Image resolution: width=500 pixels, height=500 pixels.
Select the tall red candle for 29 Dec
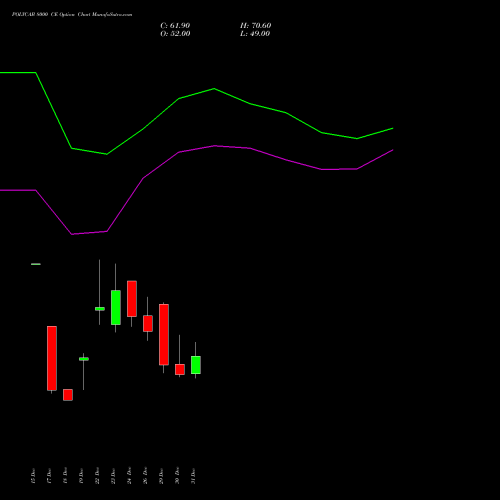[164, 334]
